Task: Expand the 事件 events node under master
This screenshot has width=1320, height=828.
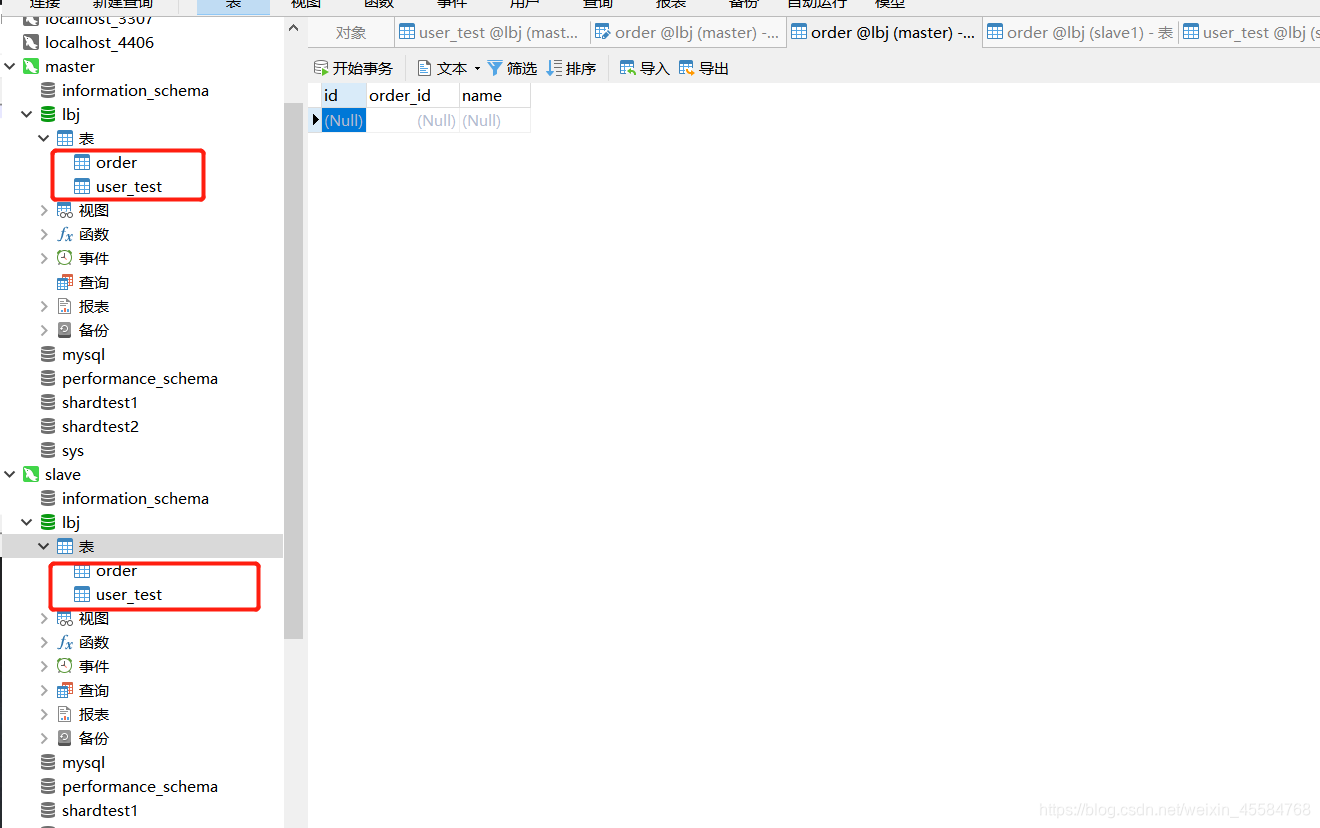Action: [44, 258]
